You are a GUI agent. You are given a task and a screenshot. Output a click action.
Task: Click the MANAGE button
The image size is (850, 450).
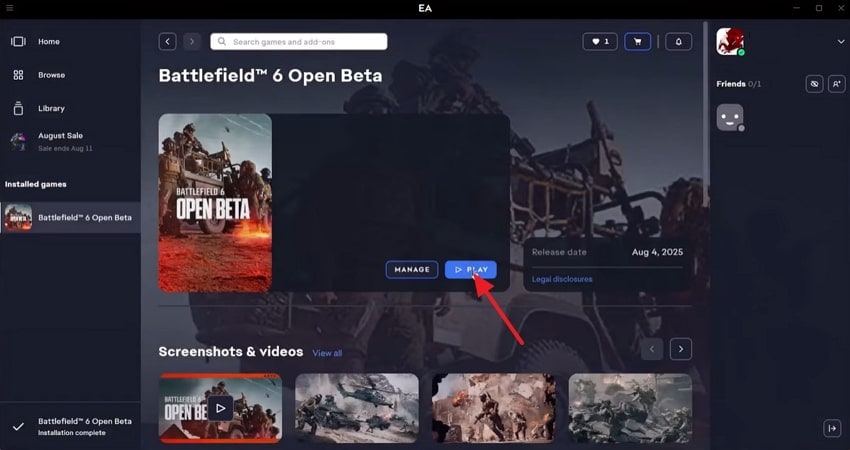(x=412, y=269)
